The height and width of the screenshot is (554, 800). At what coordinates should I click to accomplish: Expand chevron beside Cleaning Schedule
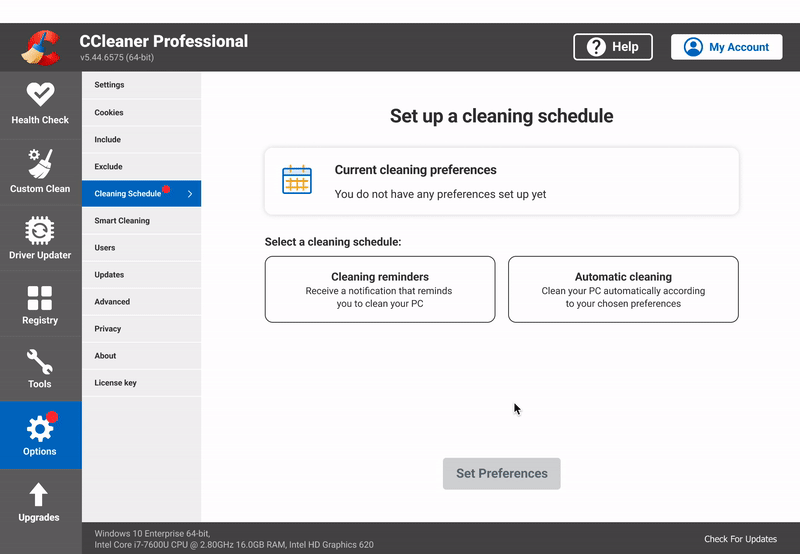190,194
